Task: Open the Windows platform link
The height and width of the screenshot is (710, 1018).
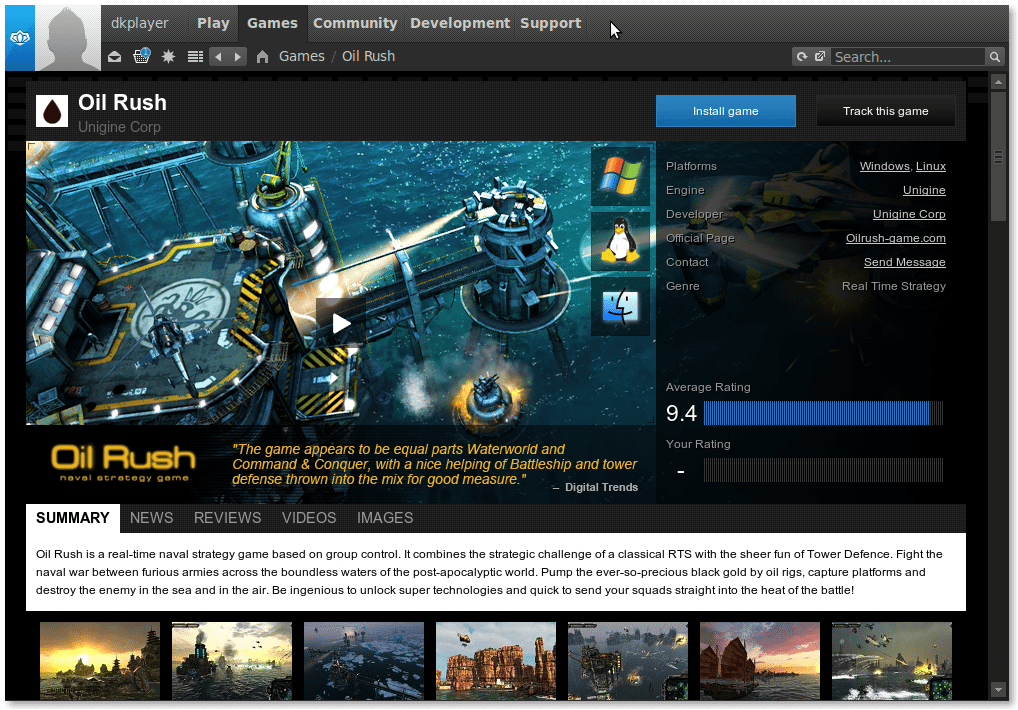Action: coord(884,166)
